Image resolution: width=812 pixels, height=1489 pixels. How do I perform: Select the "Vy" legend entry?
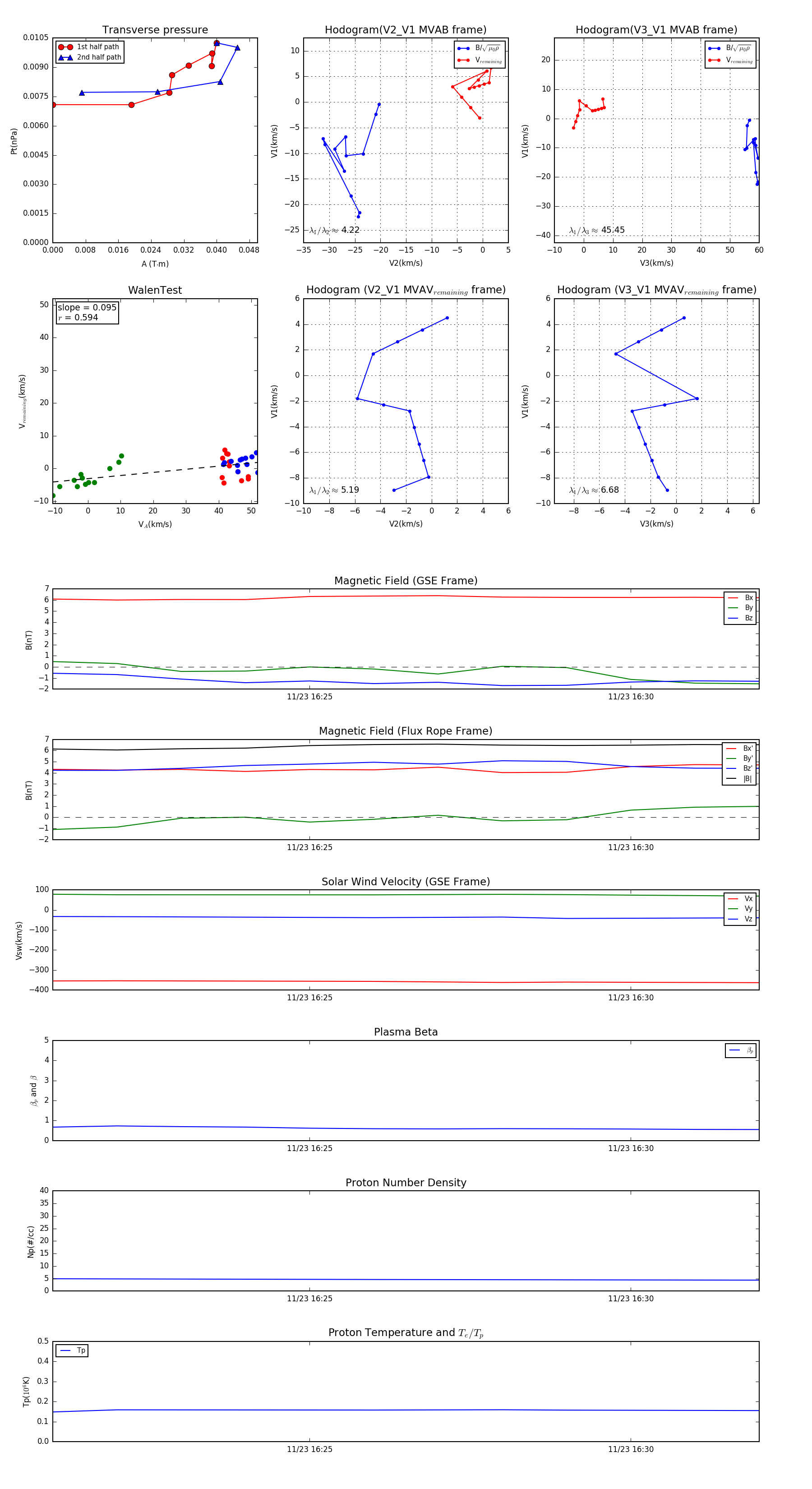[740, 909]
